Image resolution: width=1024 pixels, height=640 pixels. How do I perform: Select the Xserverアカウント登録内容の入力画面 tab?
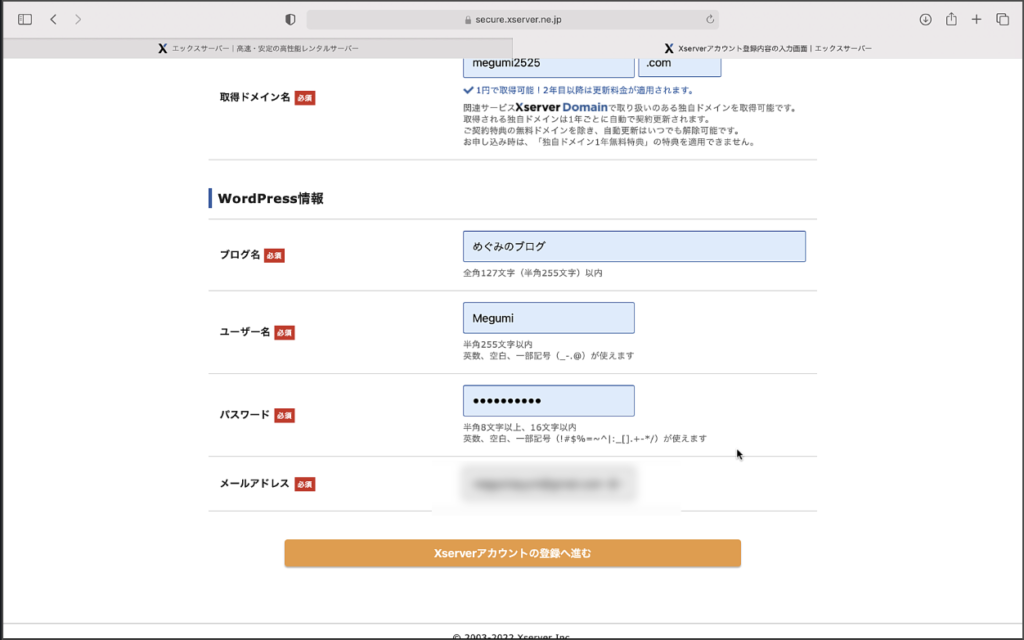tap(768, 48)
